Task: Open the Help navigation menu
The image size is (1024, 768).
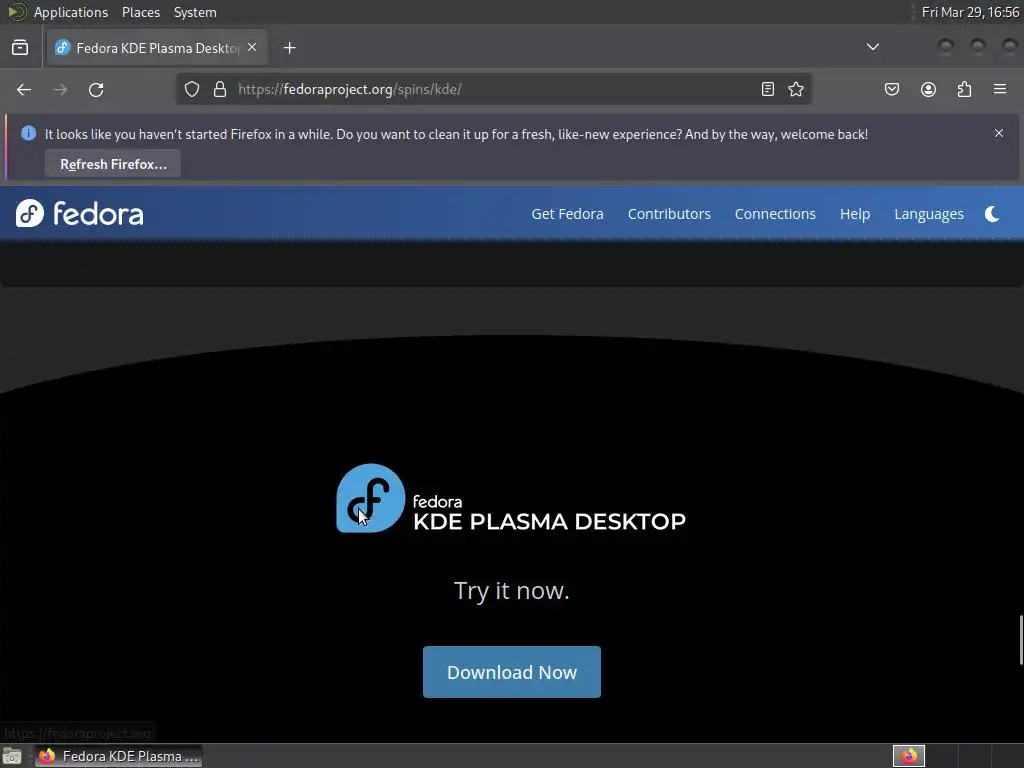Action: [x=854, y=214]
